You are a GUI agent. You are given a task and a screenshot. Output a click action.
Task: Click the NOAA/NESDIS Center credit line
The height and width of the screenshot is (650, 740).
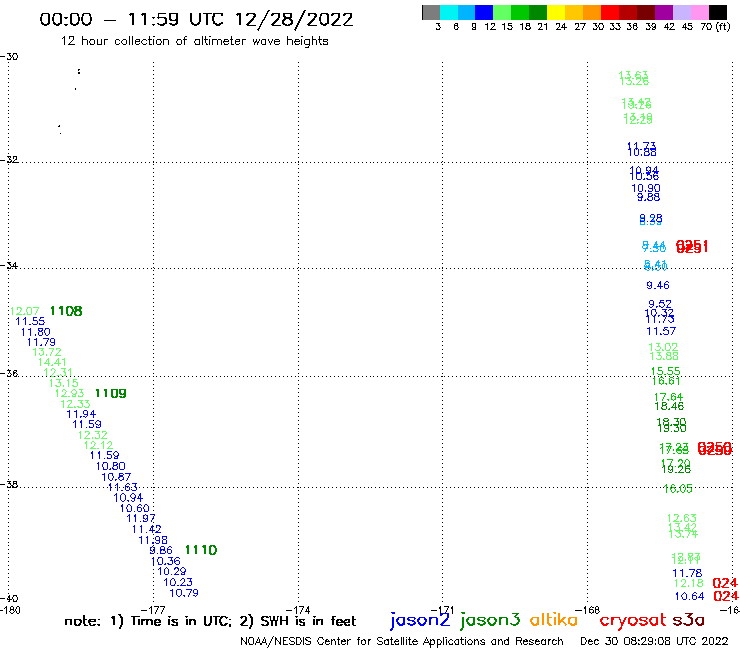(x=402, y=641)
